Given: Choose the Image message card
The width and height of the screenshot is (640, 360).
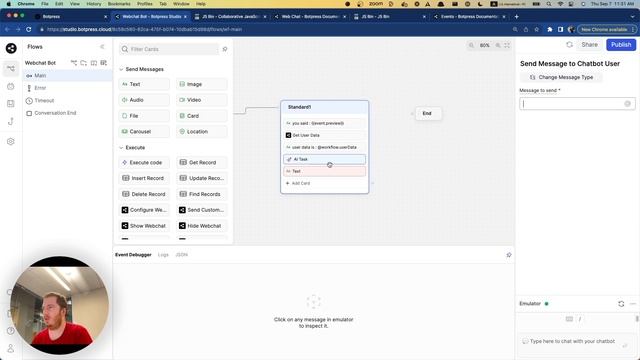Looking at the screenshot, I should [202, 84].
